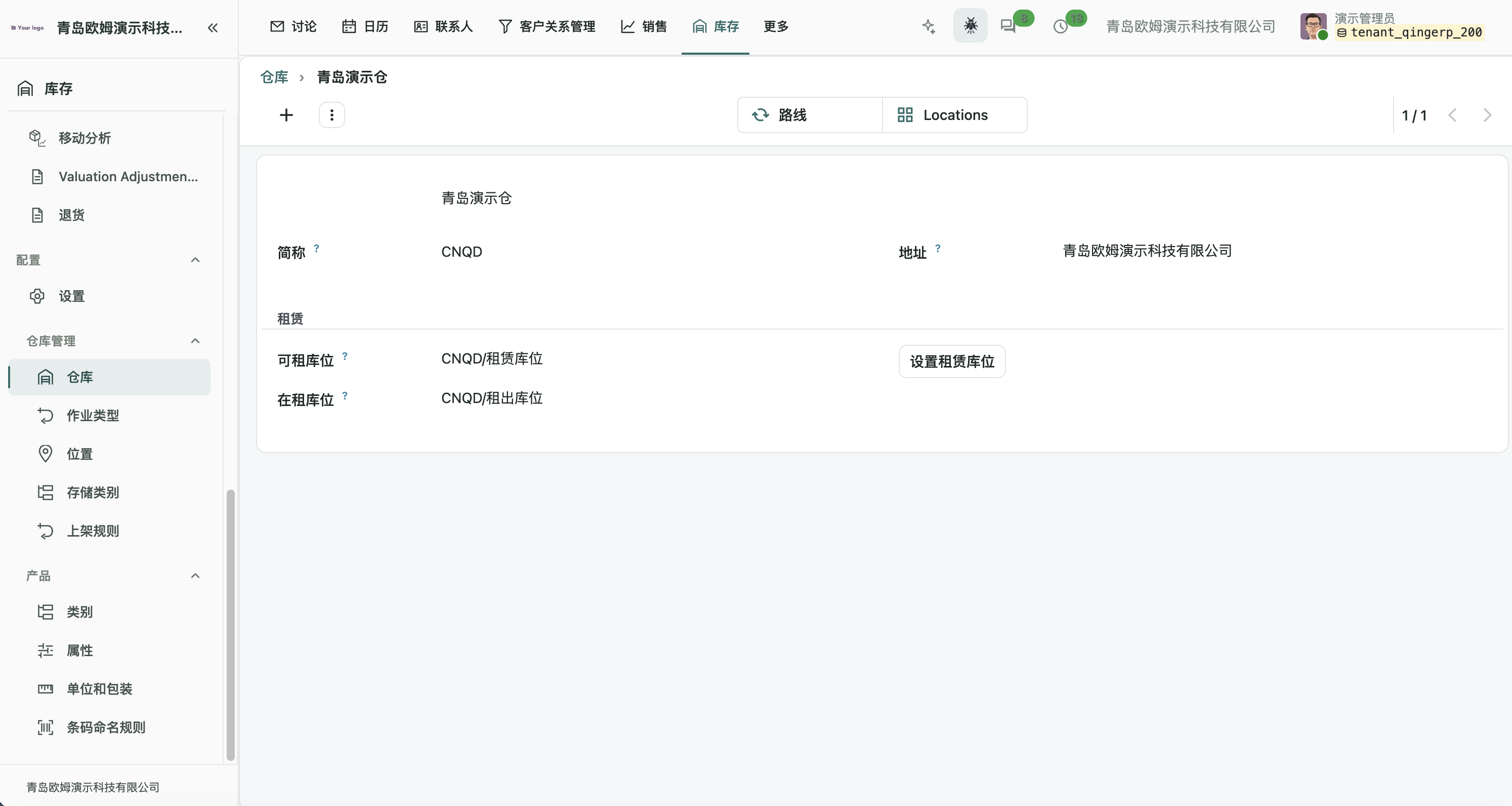Select 作业类型 in sidebar
Viewport: 1512px width, 806px height.
(x=109, y=415)
